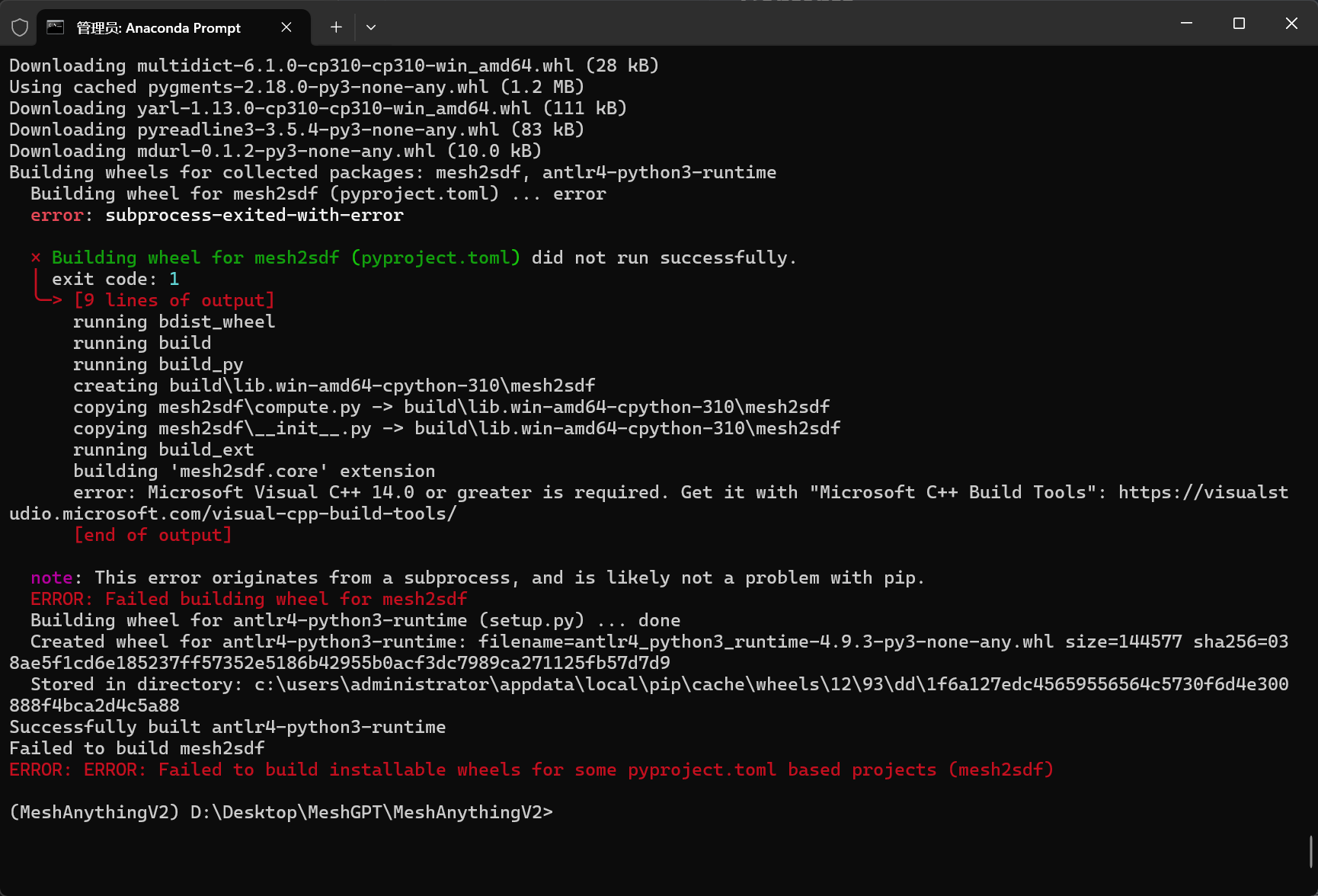Click 'running build_py' output line
This screenshot has height=896, width=1318.
pyautogui.click(x=158, y=364)
